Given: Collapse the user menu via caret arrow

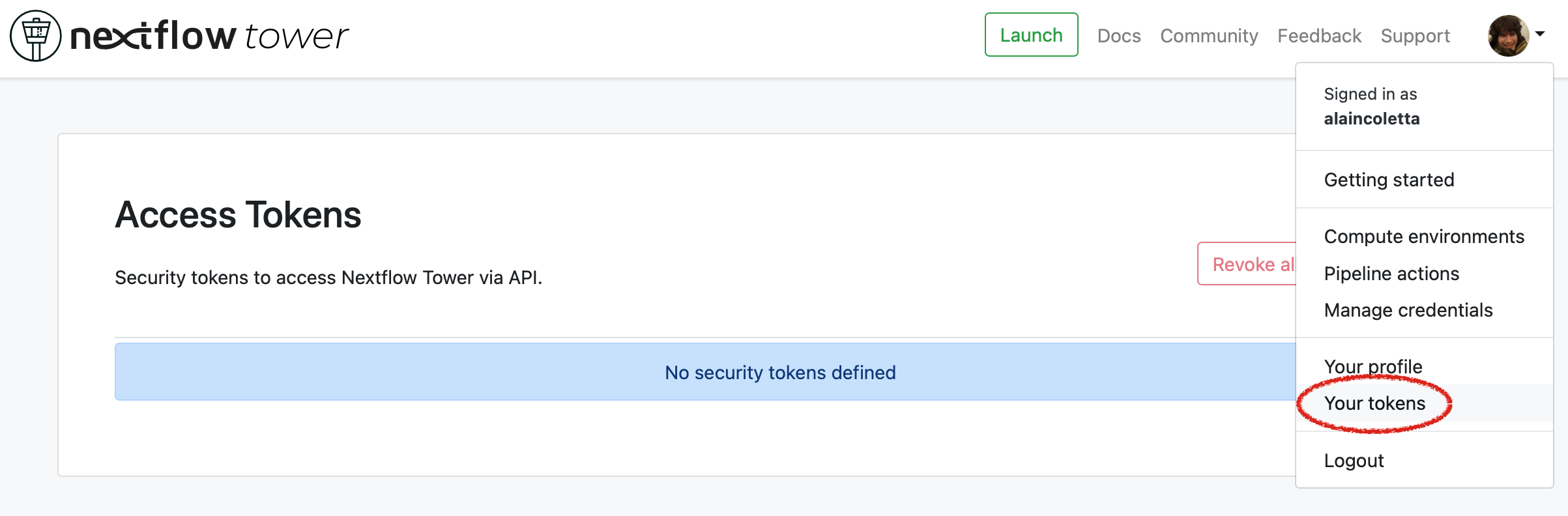Looking at the screenshot, I should [1541, 34].
